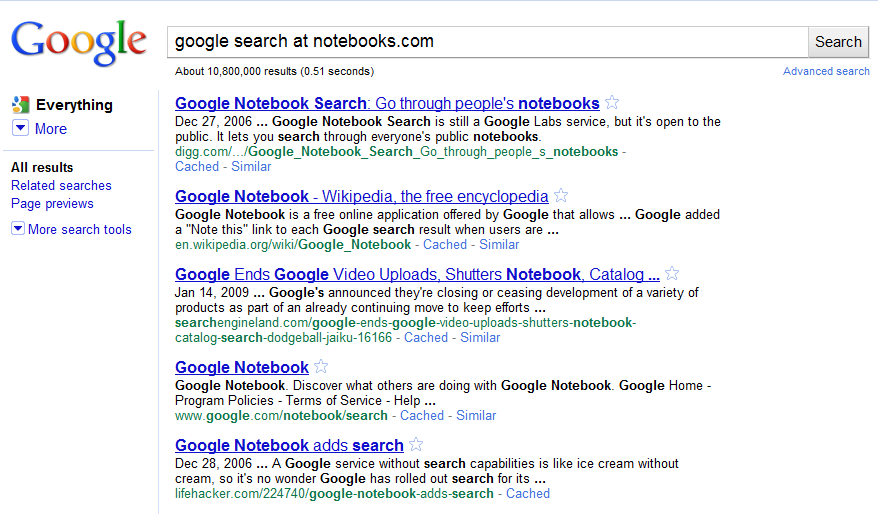The width and height of the screenshot is (878, 514).
Task: Open Cached link for digg result
Action: coord(197,166)
